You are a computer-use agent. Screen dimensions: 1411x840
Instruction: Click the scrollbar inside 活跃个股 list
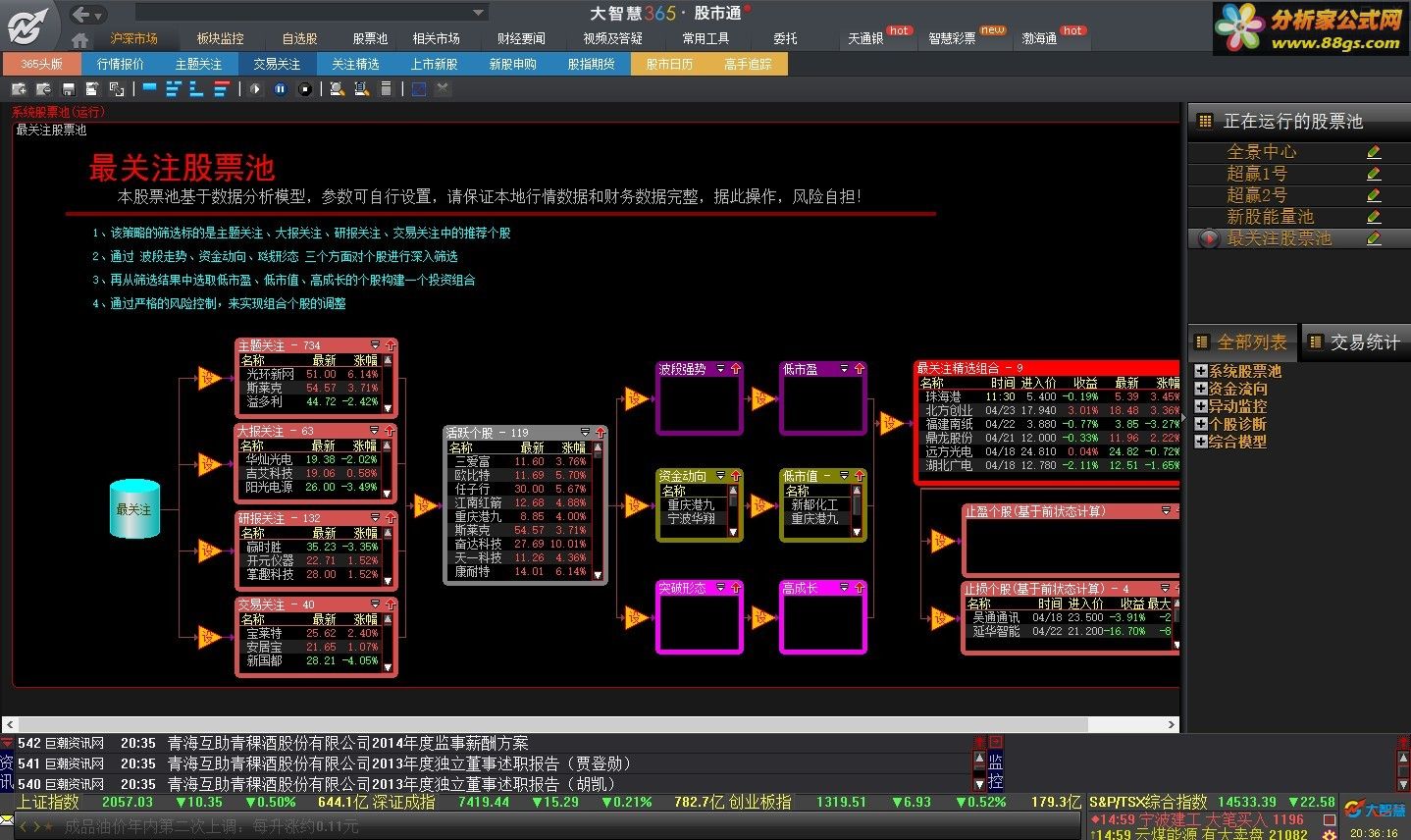(x=599, y=511)
